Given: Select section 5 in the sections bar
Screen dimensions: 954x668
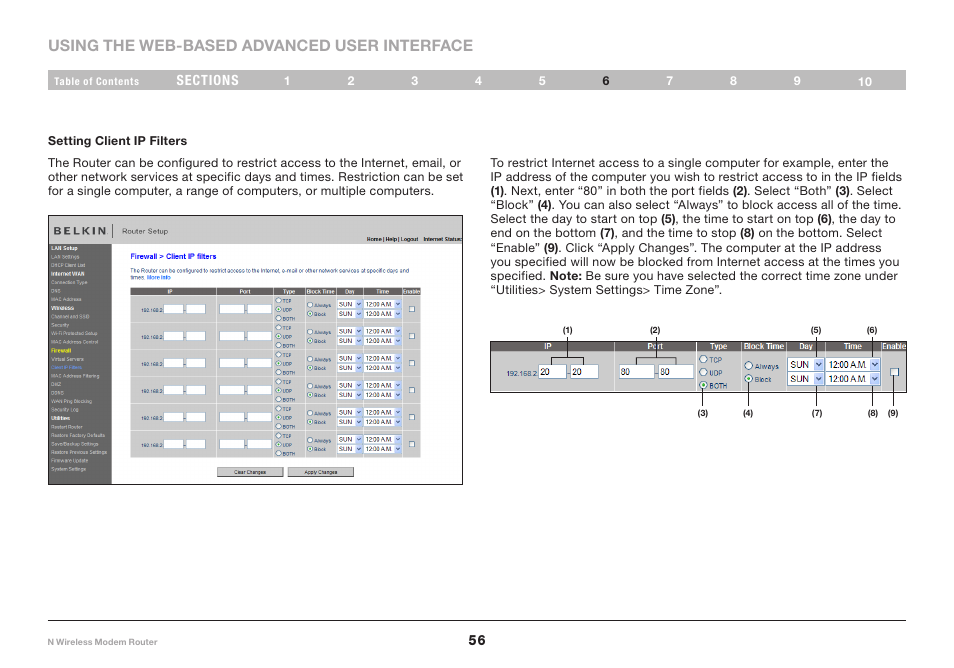Looking at the screenshot, I should (542, 81).
